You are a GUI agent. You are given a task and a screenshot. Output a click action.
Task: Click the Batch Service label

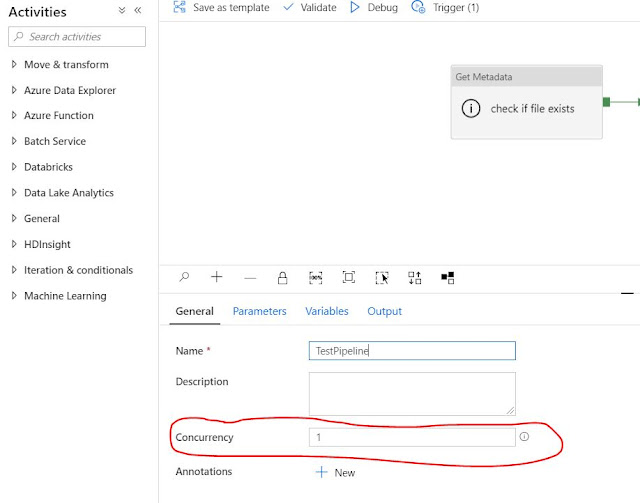[55, 141]
